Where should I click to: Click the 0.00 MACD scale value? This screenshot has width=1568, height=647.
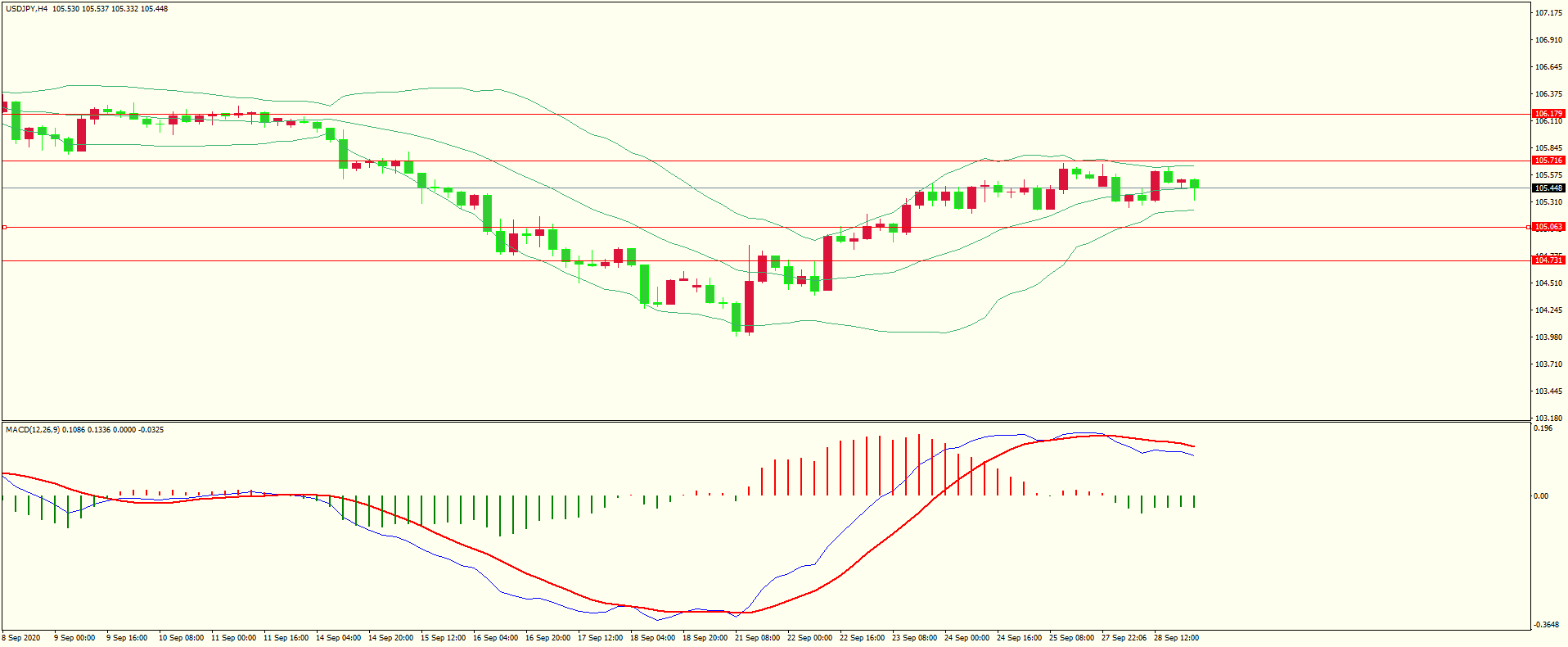pos(1541,496)
